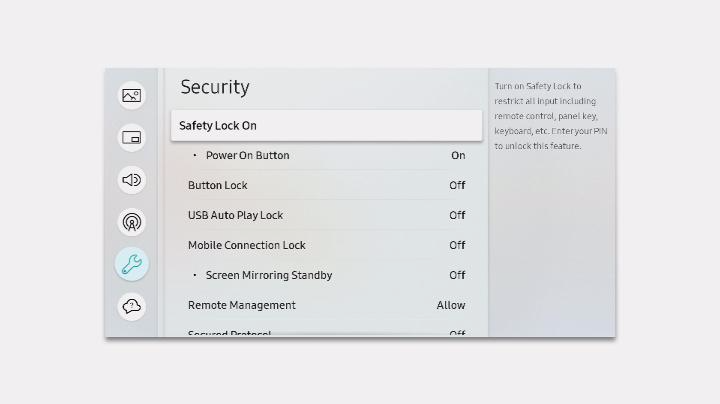Toggle the Button Lock setting label
The image size is (720, 404).
click(x=218, y=186)
